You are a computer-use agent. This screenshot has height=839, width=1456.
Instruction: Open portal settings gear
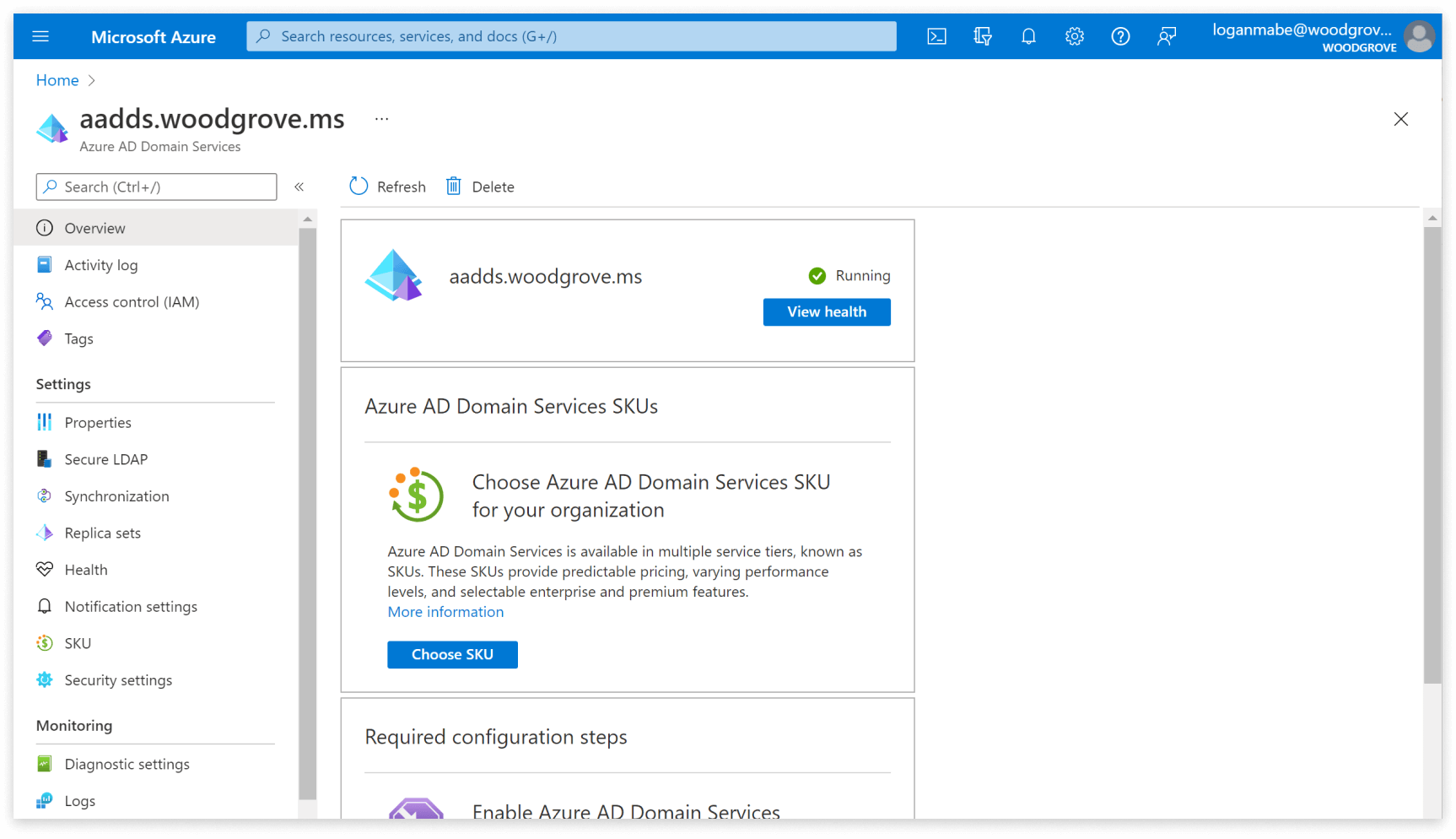(x=1074, y=36)
